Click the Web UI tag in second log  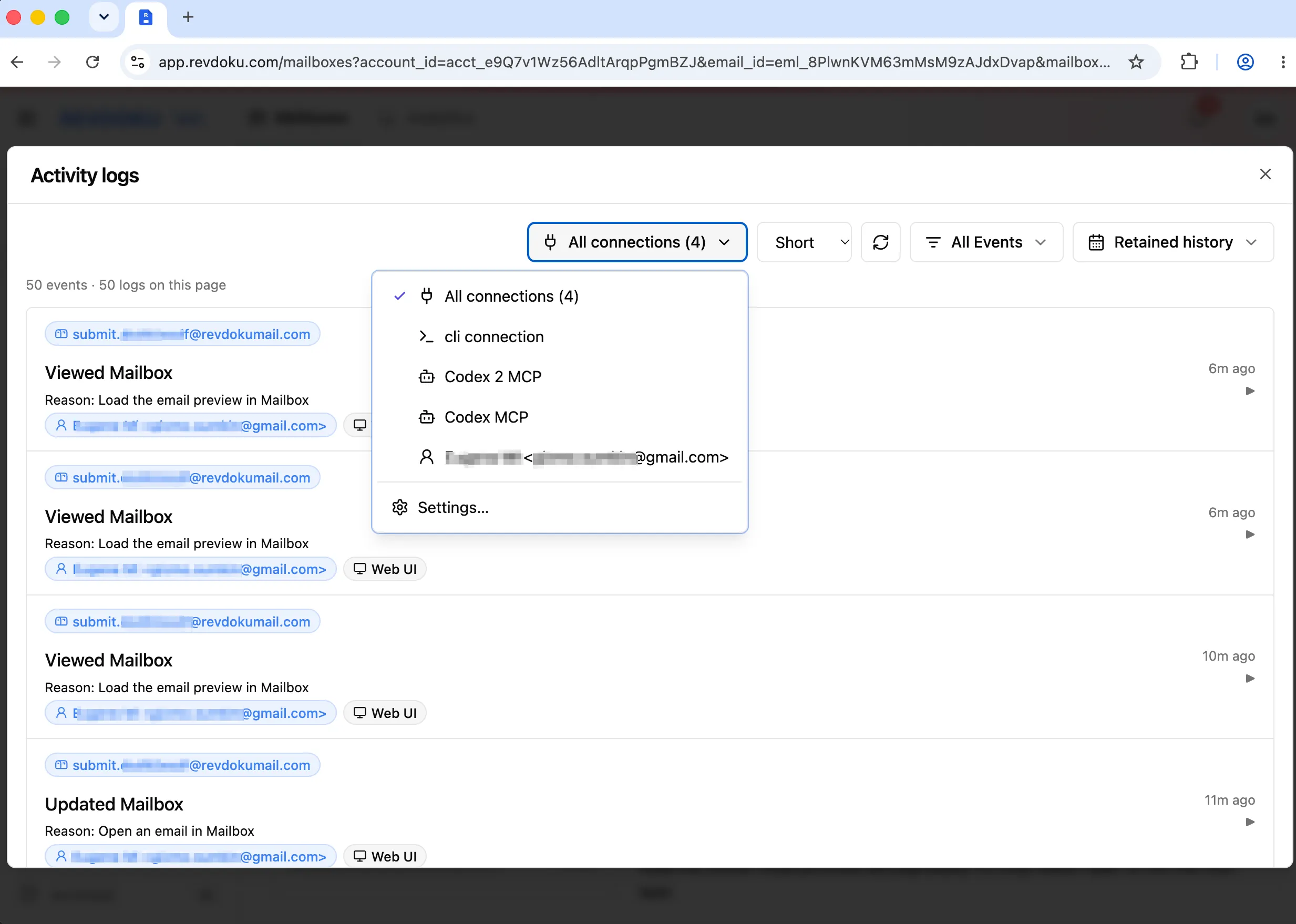(x=385, y=569)
